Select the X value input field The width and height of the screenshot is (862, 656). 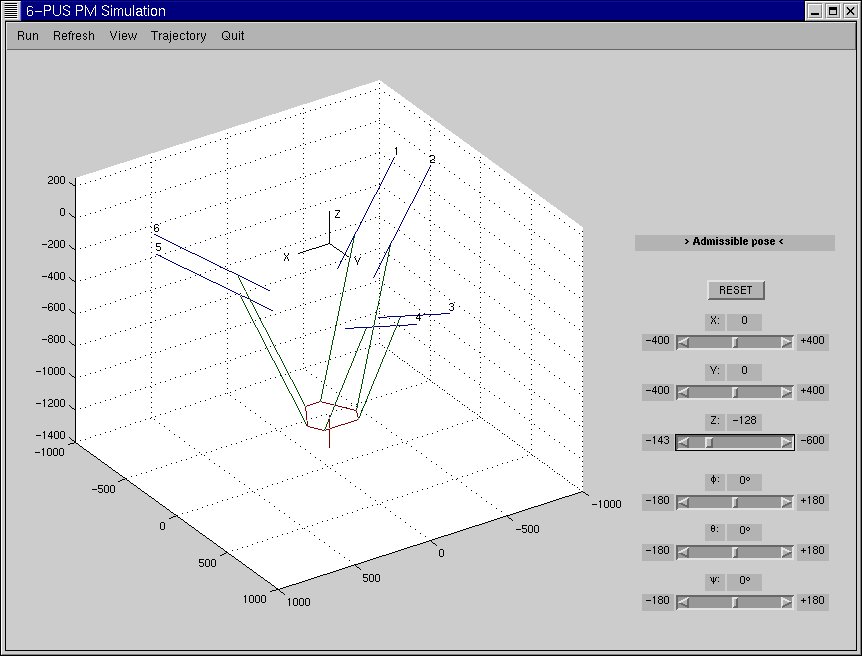tap(744, 321)
